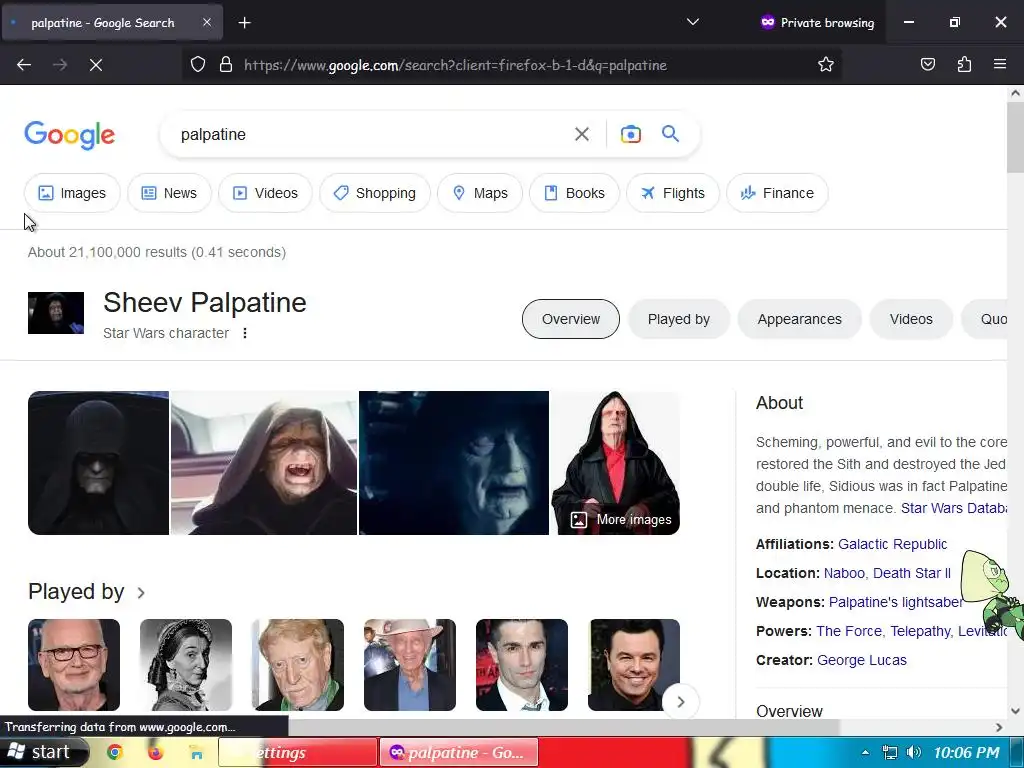Open the first hooded Palpatine image

98,463
